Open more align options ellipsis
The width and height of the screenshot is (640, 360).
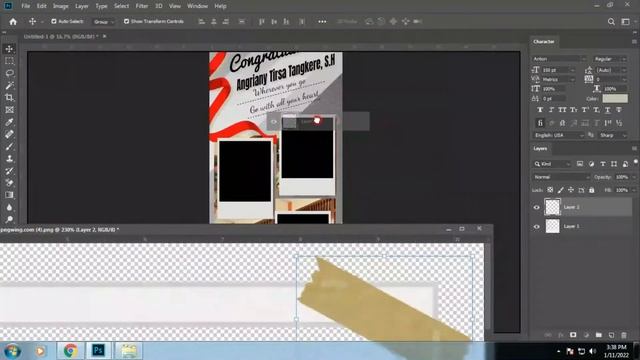coord(322,22)
